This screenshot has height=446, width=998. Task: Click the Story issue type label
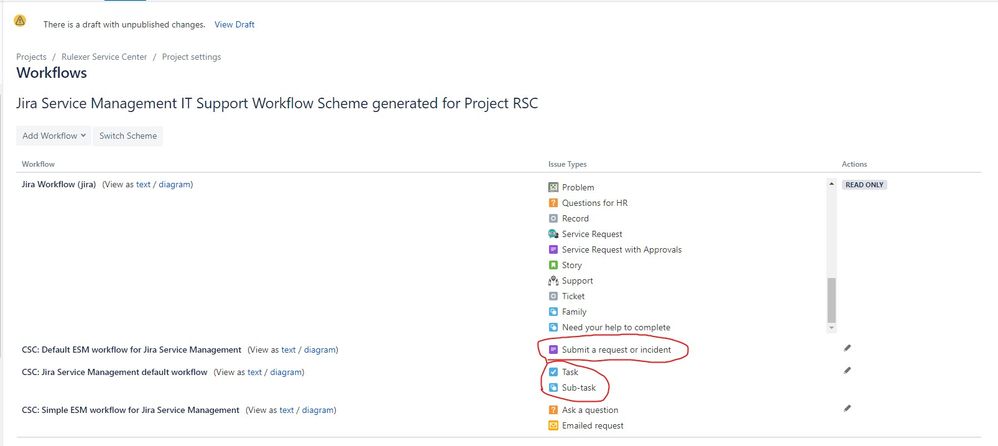572,265
